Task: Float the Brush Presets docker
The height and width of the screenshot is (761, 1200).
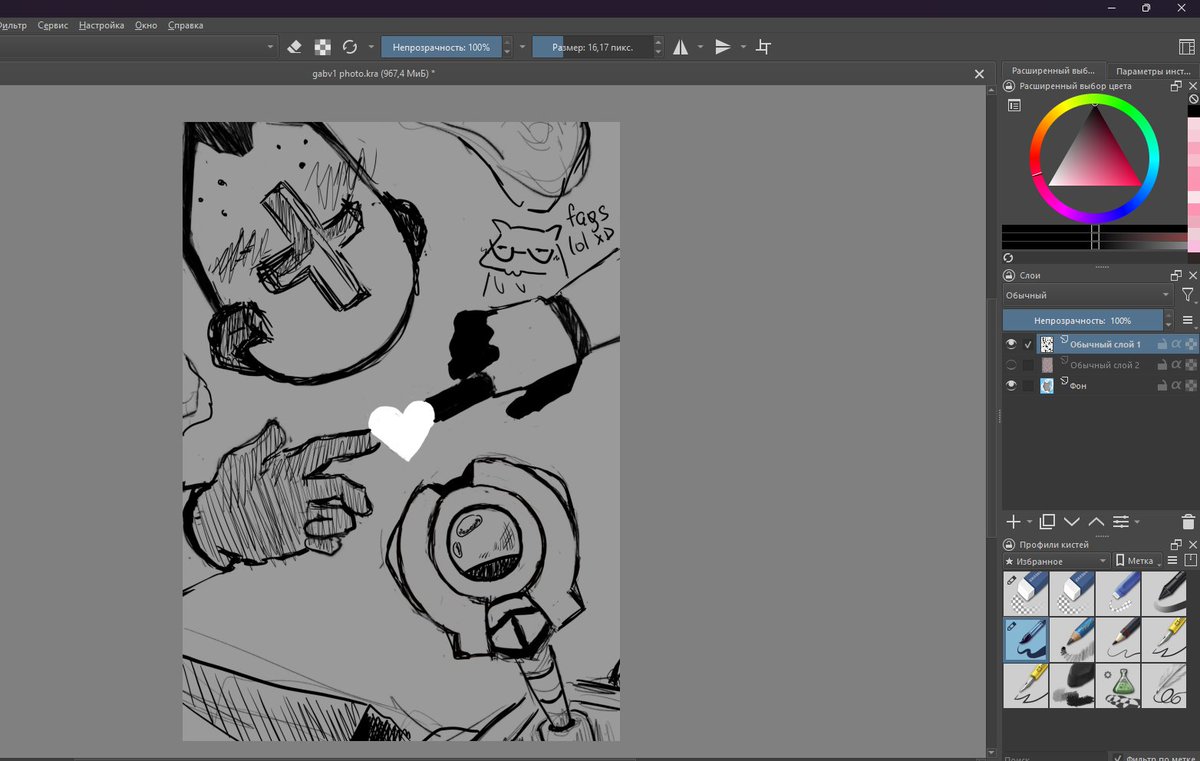Action: click(1177, 545)
